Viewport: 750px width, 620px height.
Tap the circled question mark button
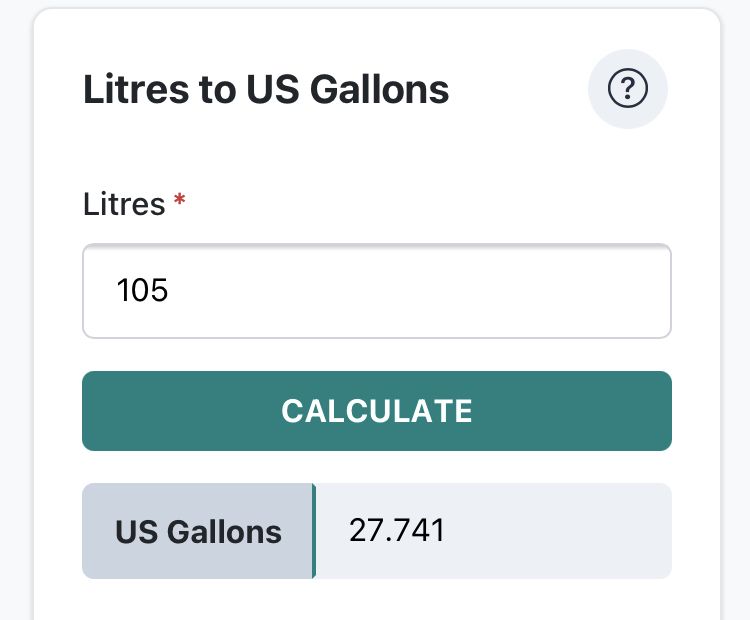click(627, 90)
